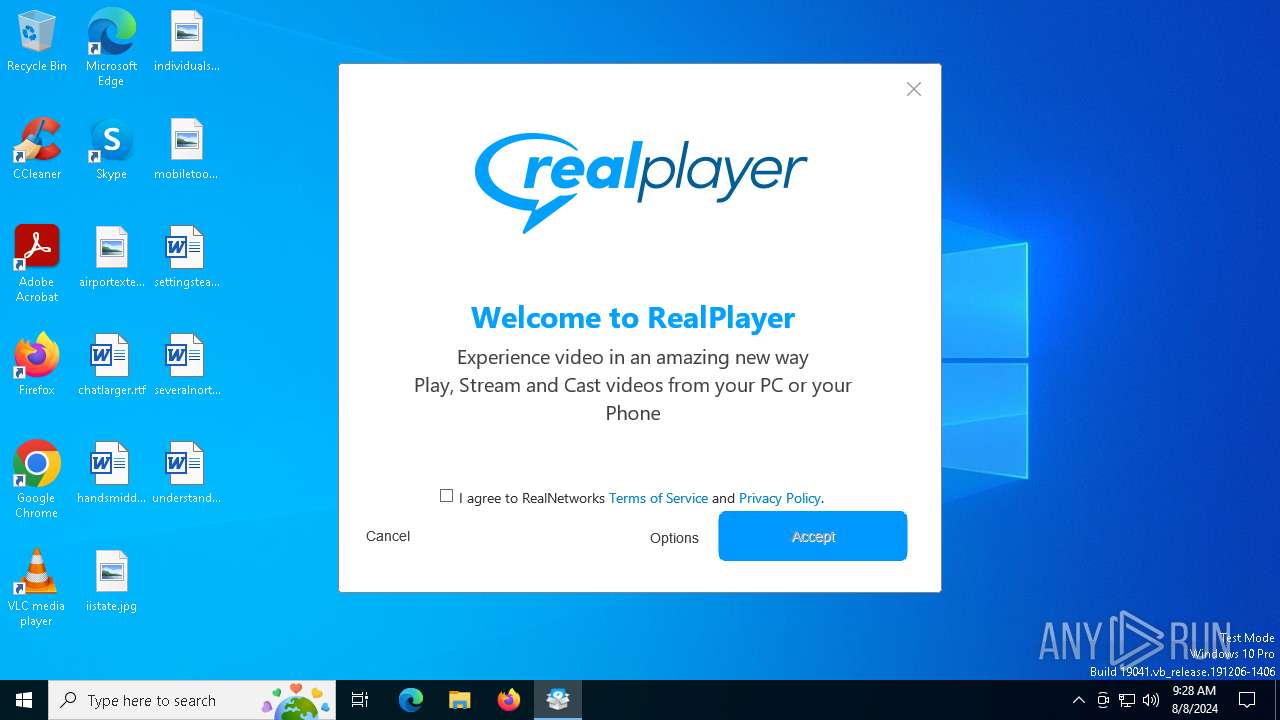1280x720 pixels.
Task: Open the network status tray icon
Action: tap(1127, 700)
